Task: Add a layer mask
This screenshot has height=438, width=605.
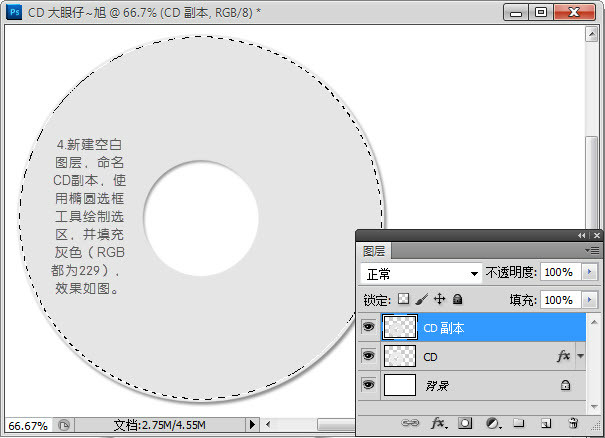Action: point(465,424)
